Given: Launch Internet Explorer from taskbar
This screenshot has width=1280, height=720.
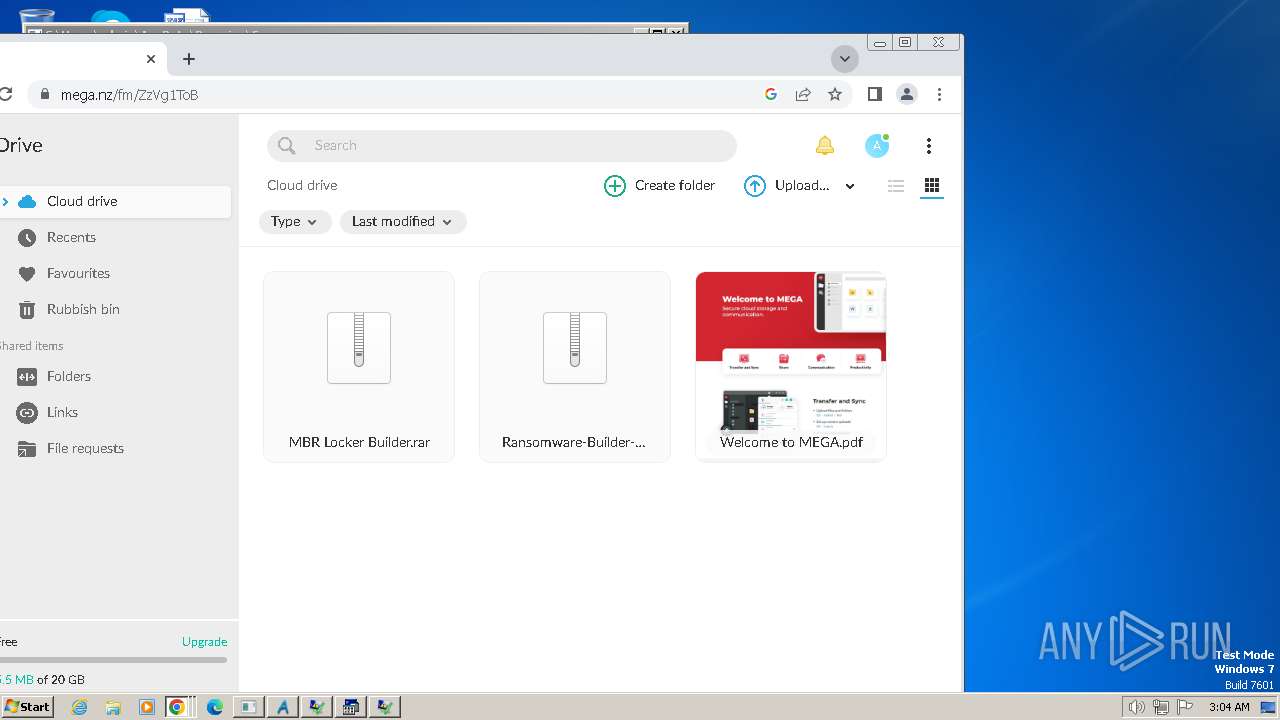Looking at the screenshot, I should pyautogui.click(x=80, y=707).
